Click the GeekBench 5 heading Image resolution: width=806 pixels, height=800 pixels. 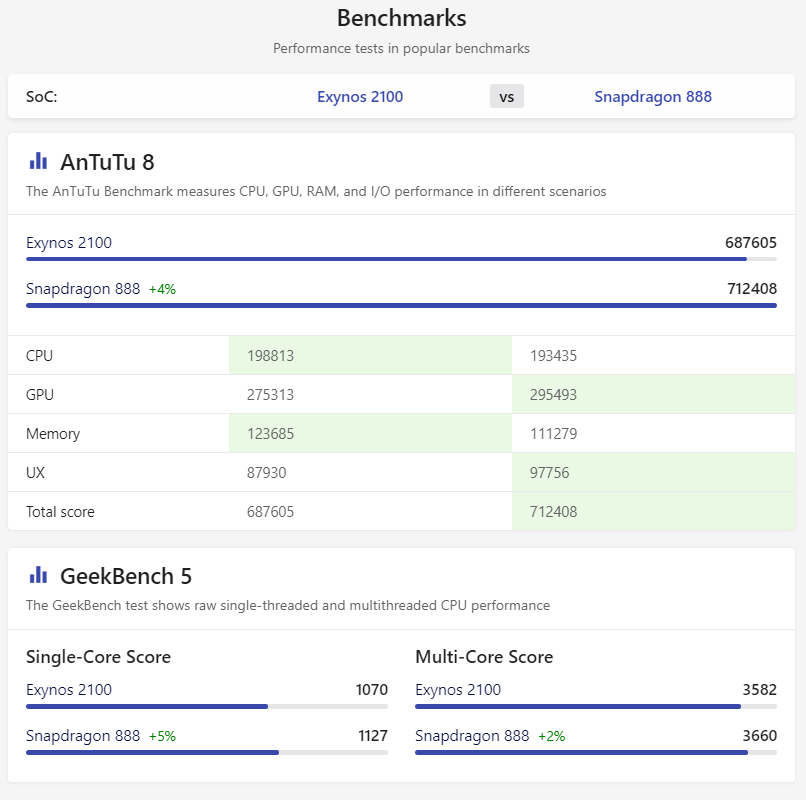coord(126,576)
